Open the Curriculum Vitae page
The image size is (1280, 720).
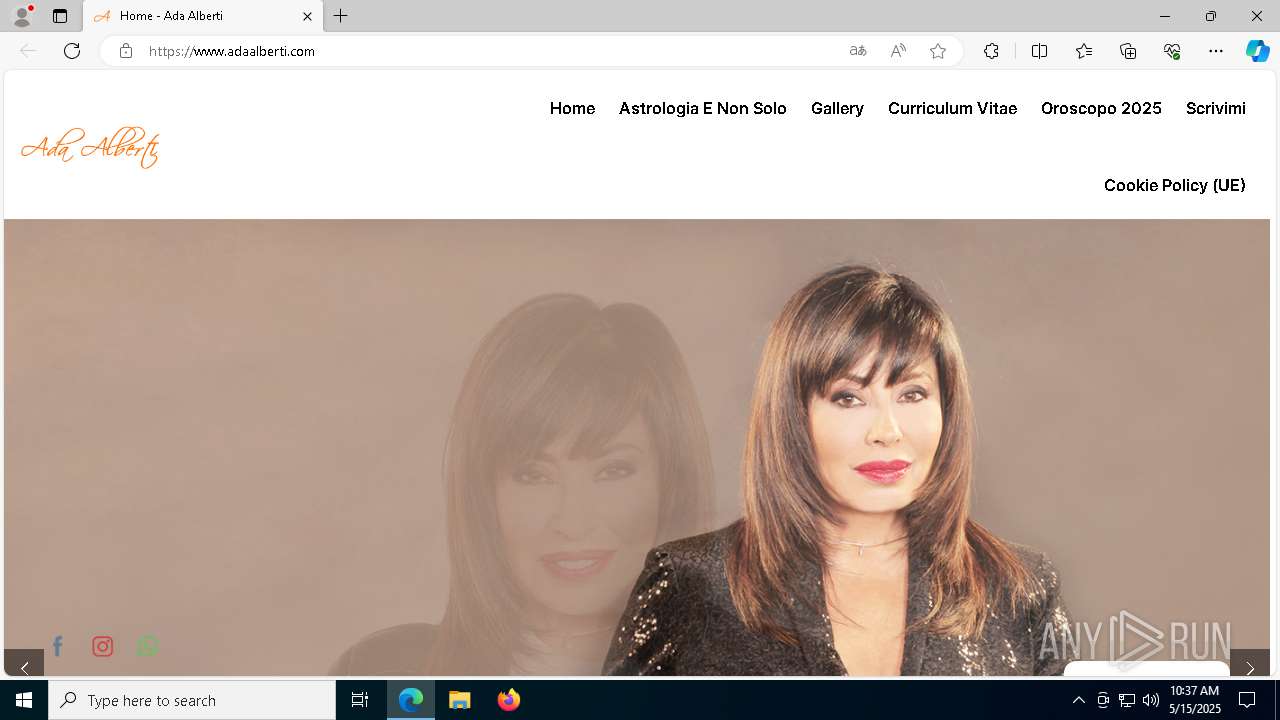coord(952,108)
